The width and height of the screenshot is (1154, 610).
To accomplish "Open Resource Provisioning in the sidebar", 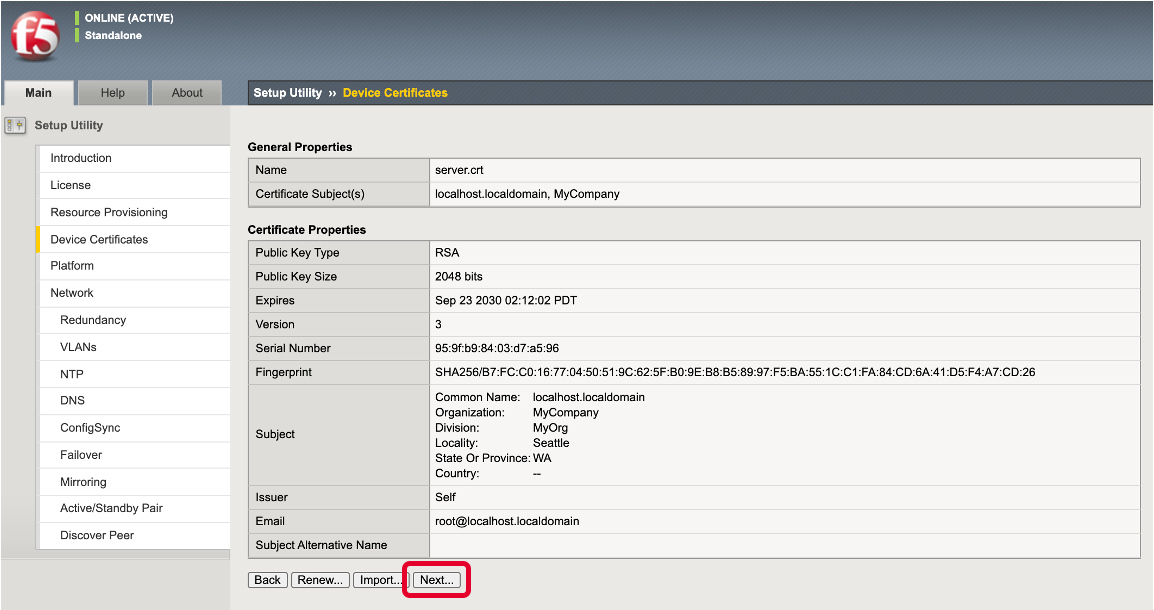I will (133, 212).
